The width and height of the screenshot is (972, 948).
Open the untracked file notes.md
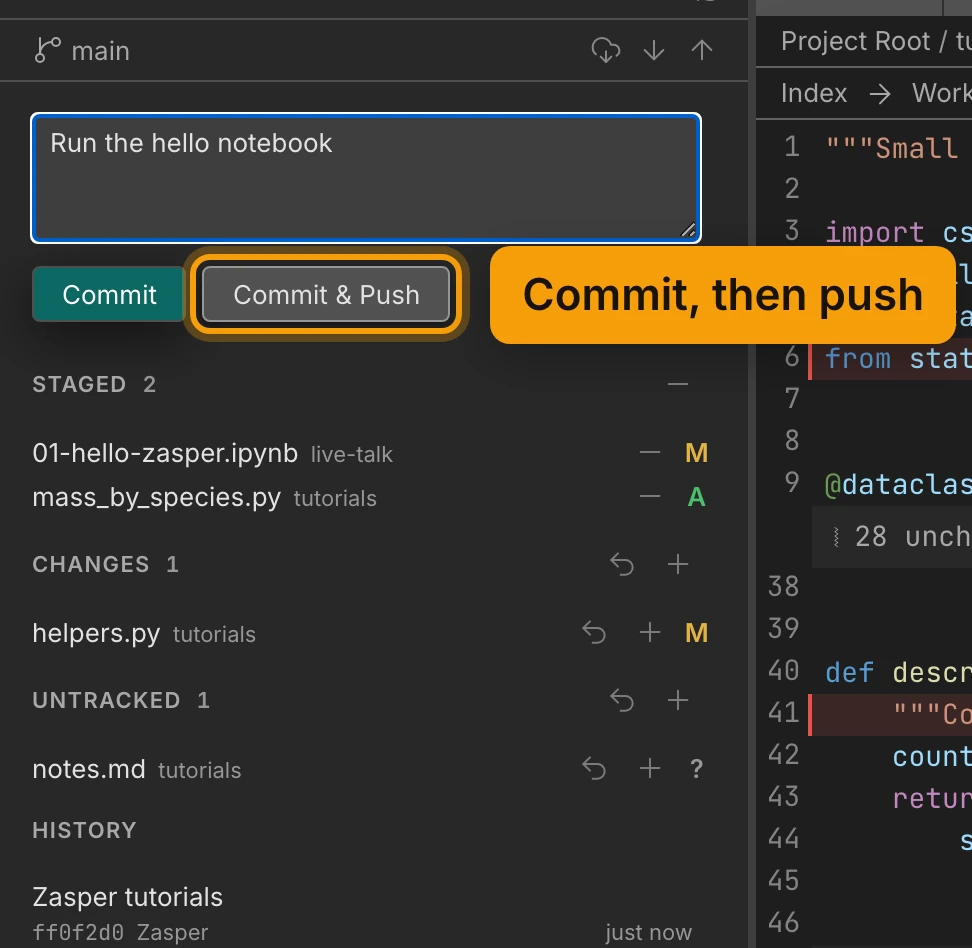coord(89,769)
